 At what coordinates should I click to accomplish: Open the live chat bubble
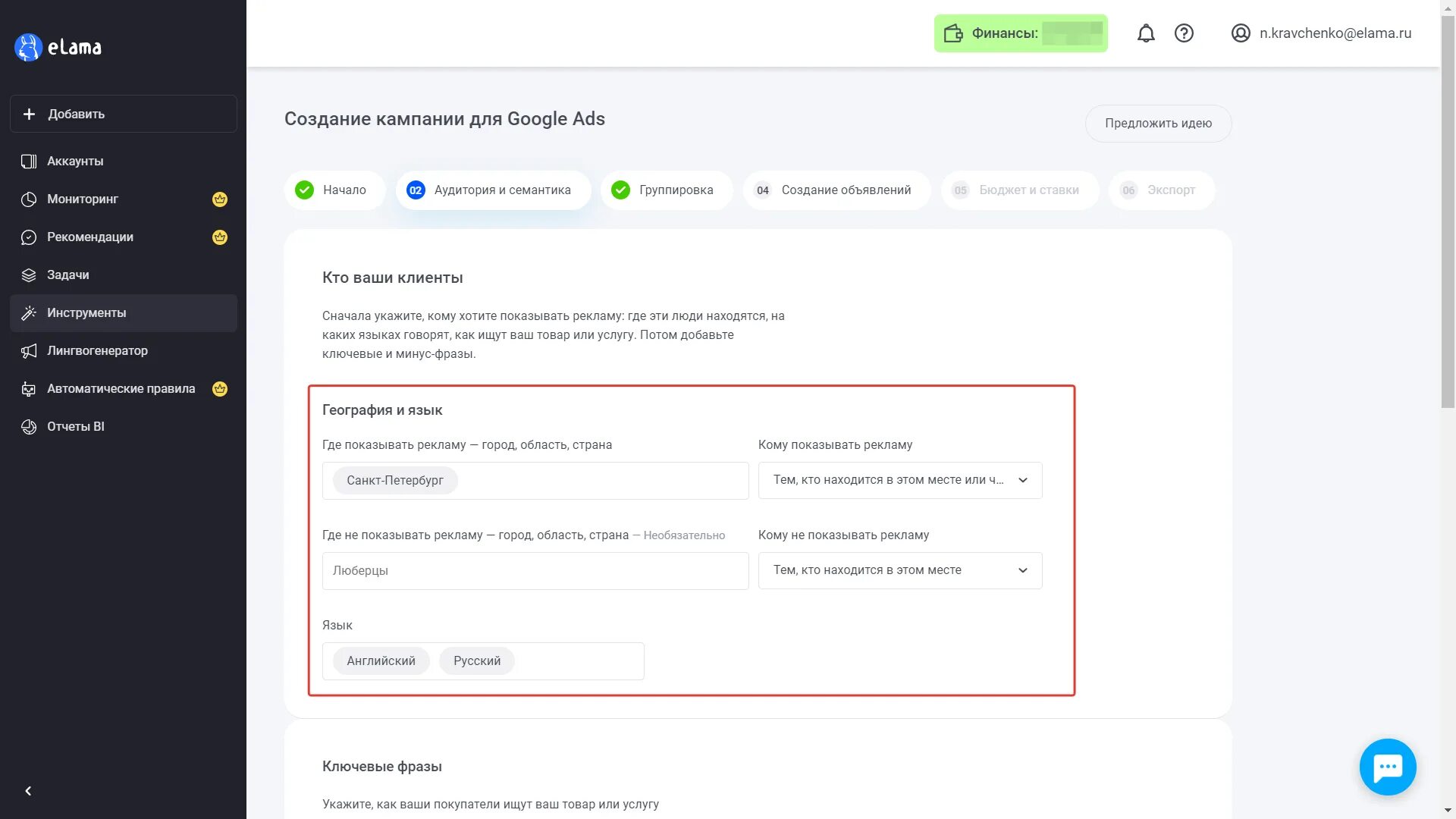click(1388, 767)
